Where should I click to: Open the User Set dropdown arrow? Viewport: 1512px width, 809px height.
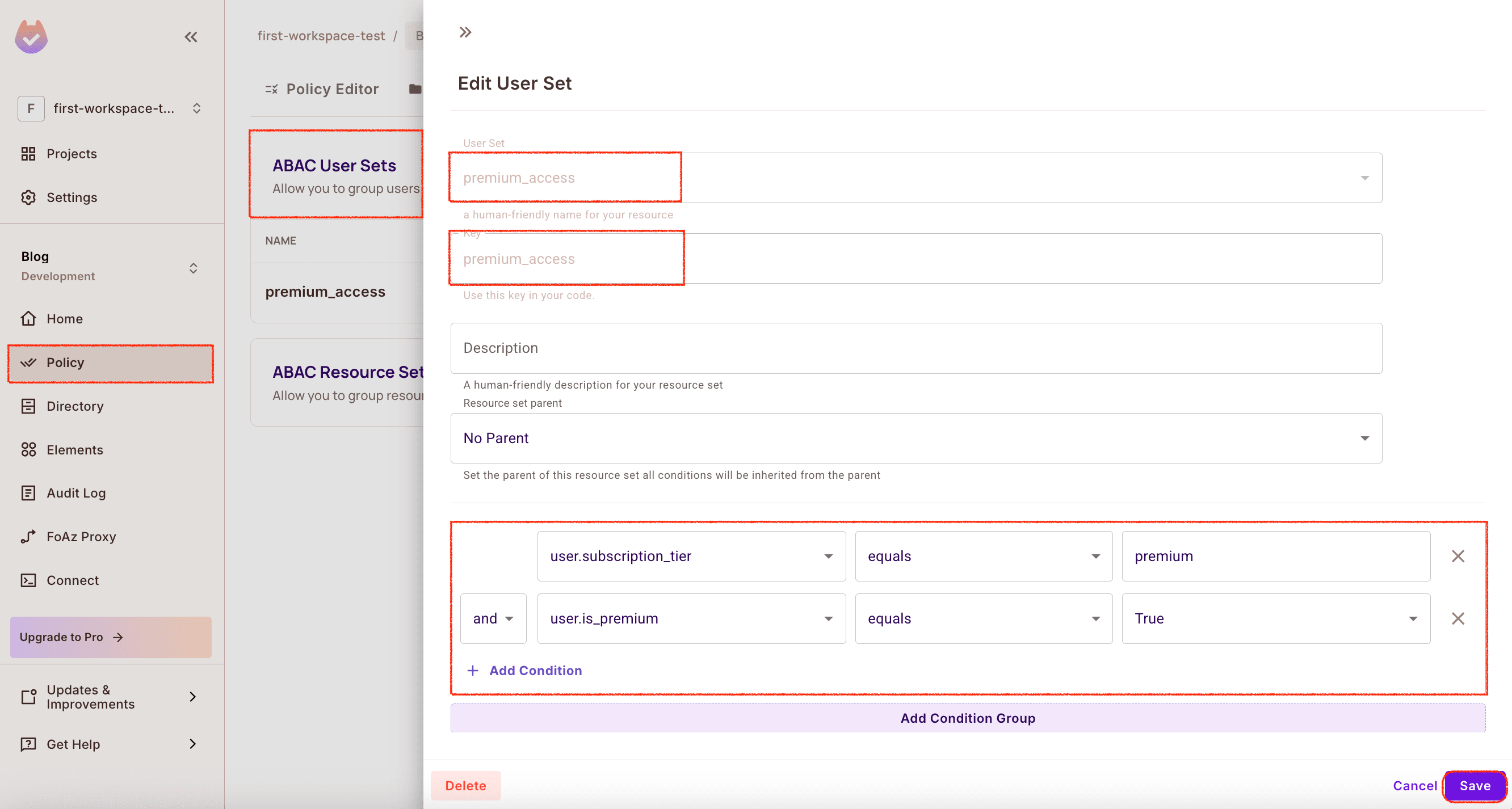pos(1364,178)
